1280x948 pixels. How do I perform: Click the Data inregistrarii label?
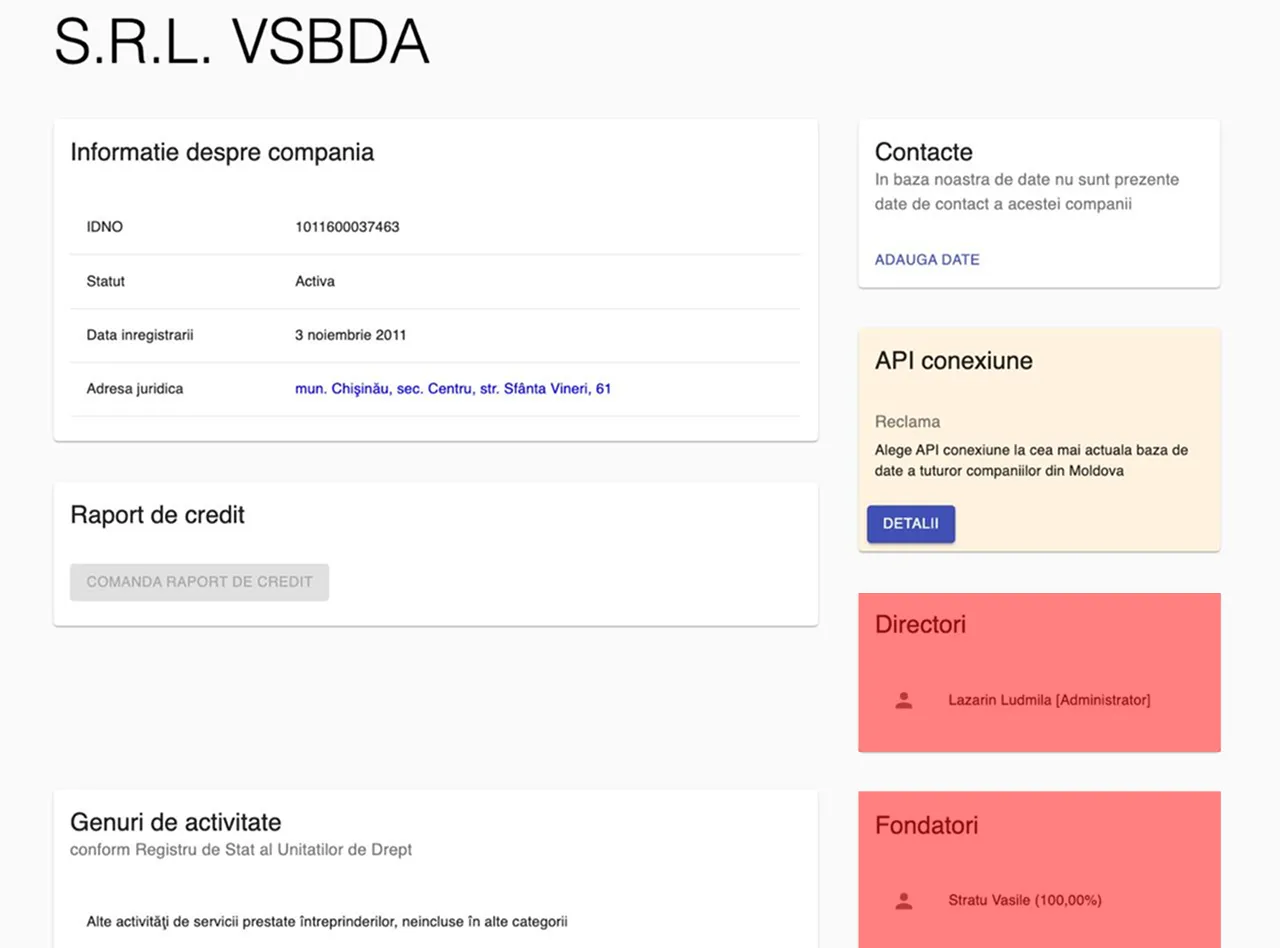(x=140, y=335)
